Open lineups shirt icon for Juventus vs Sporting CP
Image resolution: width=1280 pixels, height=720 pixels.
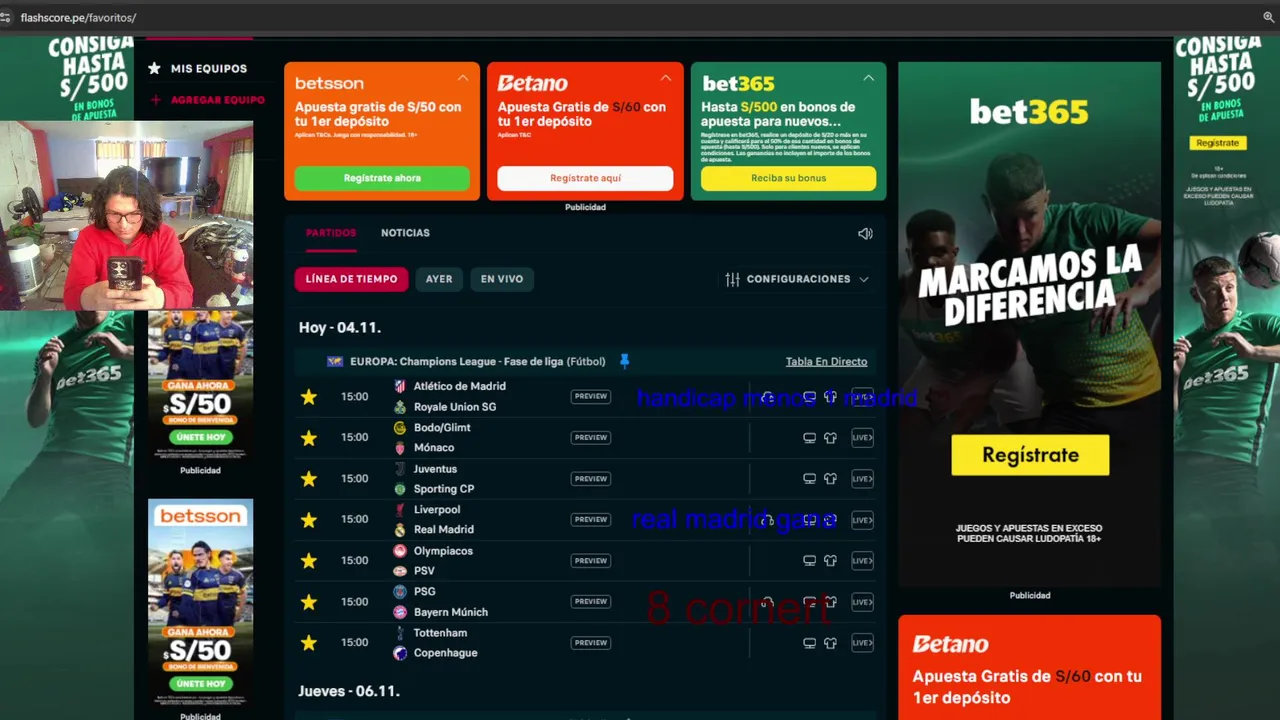point(830,479)
